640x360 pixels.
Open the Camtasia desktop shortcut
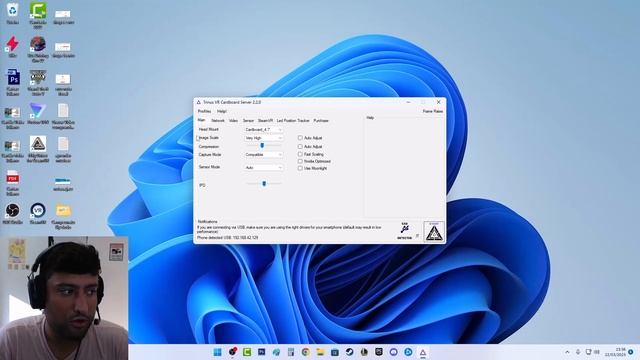coord(38,15)
